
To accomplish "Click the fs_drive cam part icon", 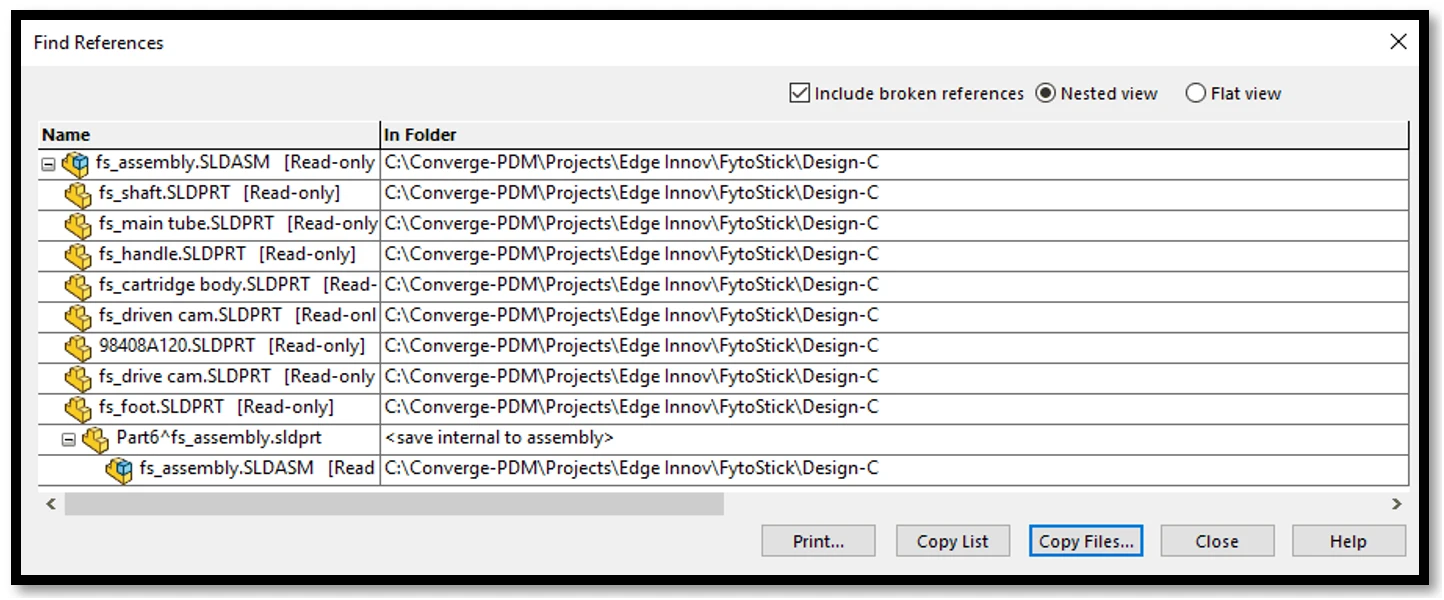I will click(78, 378).
